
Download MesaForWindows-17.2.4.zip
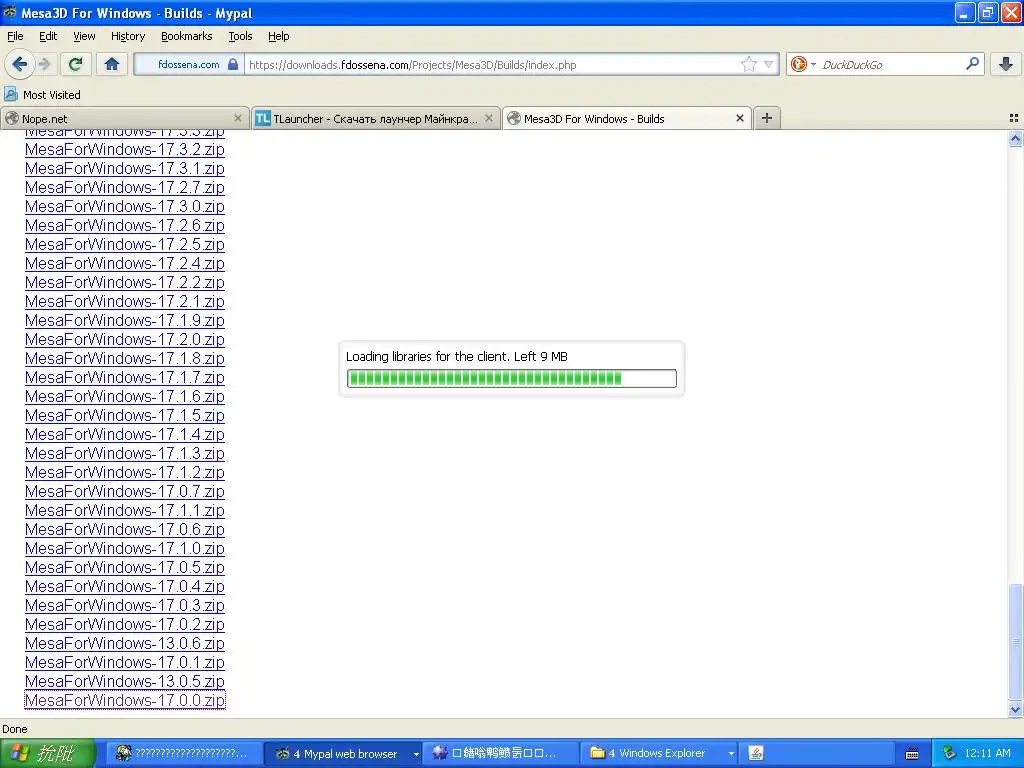pos(125,263)
